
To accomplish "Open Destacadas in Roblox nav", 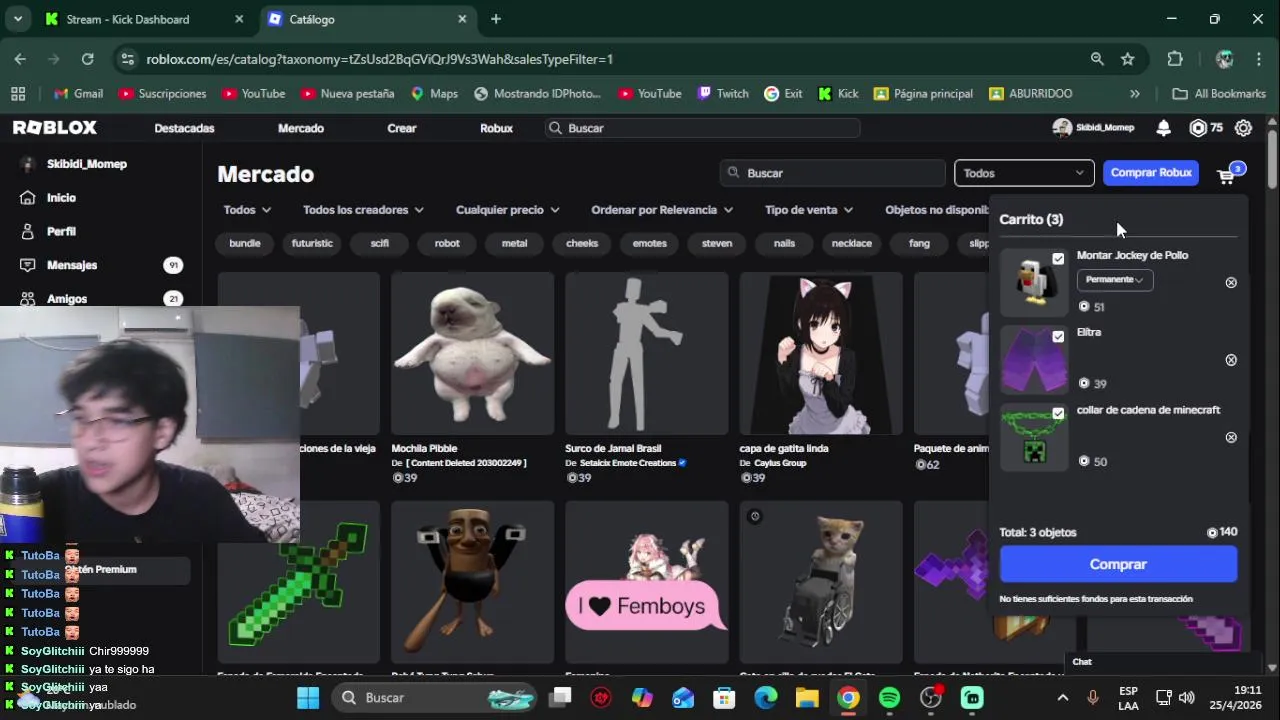I will [x=184, y=128].
